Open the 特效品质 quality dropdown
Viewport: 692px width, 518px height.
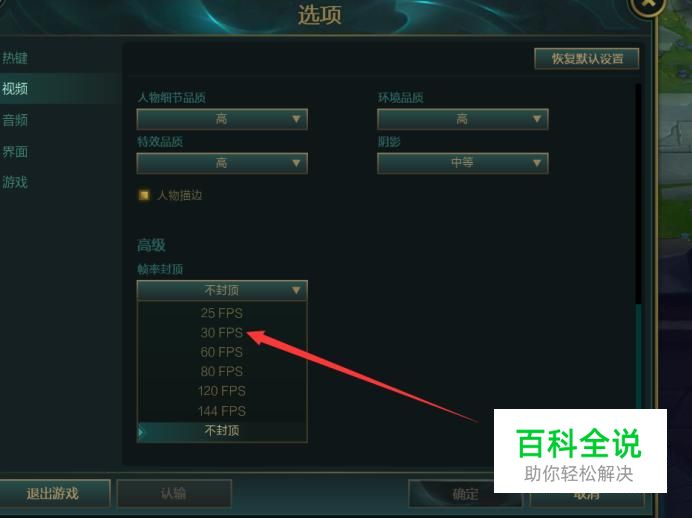(x=222, y=163)
